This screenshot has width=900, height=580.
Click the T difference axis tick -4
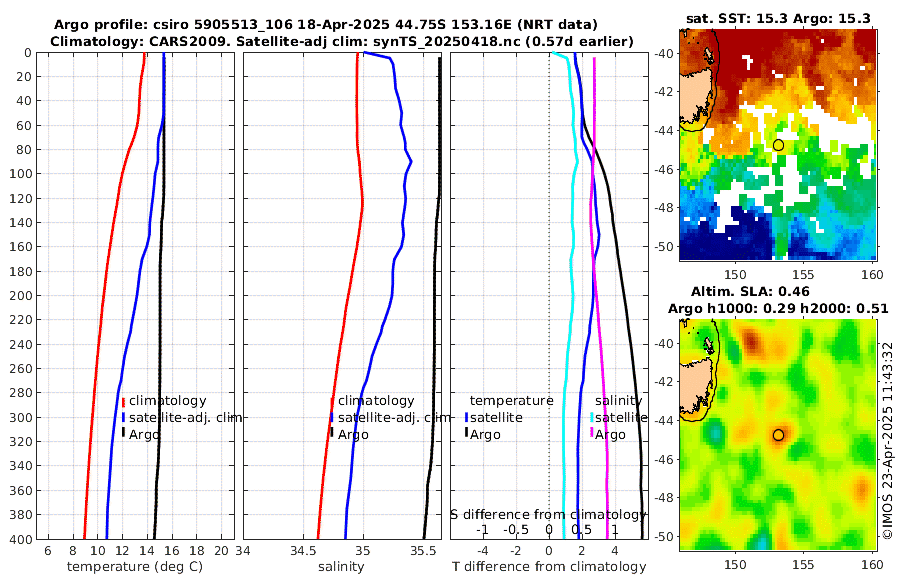click(x=482, y=550)
